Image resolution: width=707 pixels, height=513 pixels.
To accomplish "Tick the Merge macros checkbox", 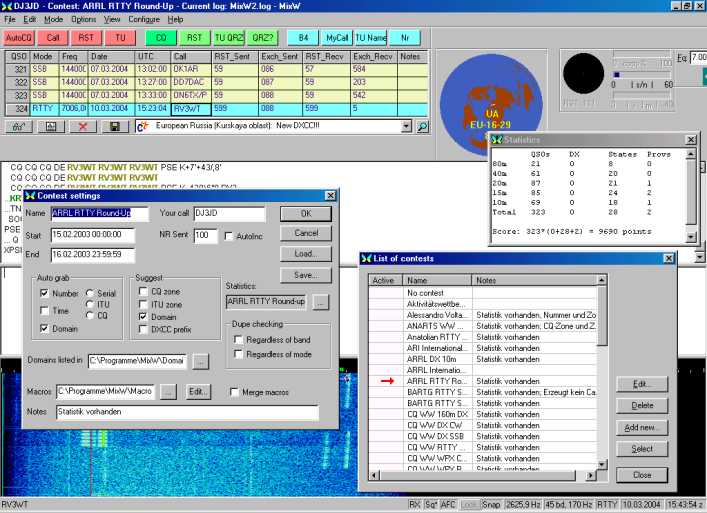I will [x=234, y=392].
